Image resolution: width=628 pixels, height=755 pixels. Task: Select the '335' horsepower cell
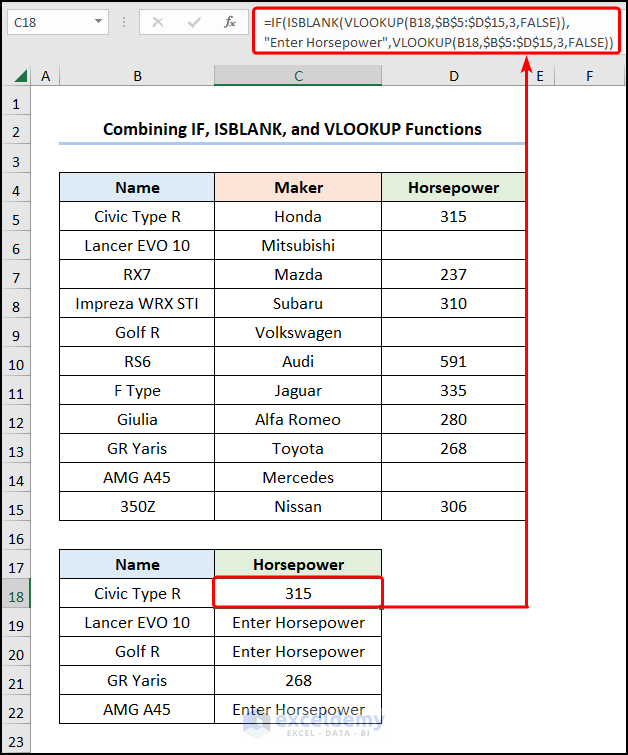point(454,391)
